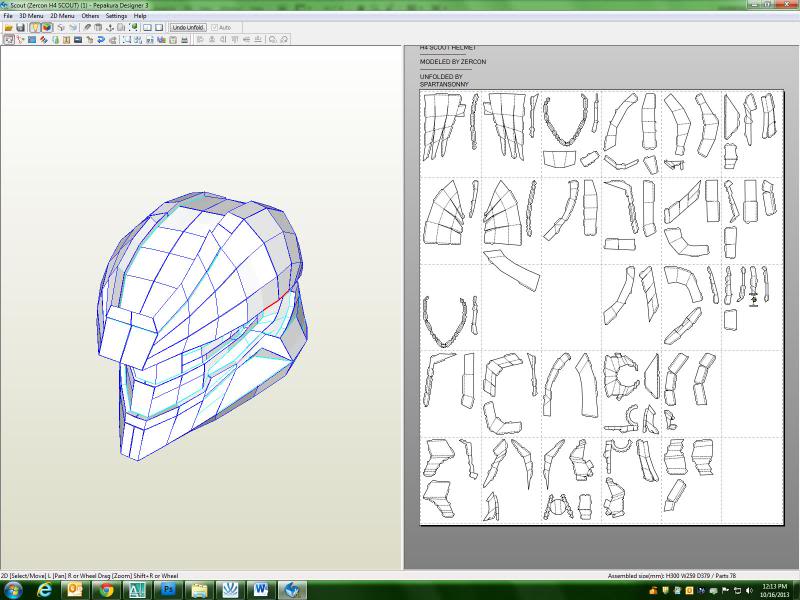
Task: Open the Settings menu
Action: coord(116,16)
